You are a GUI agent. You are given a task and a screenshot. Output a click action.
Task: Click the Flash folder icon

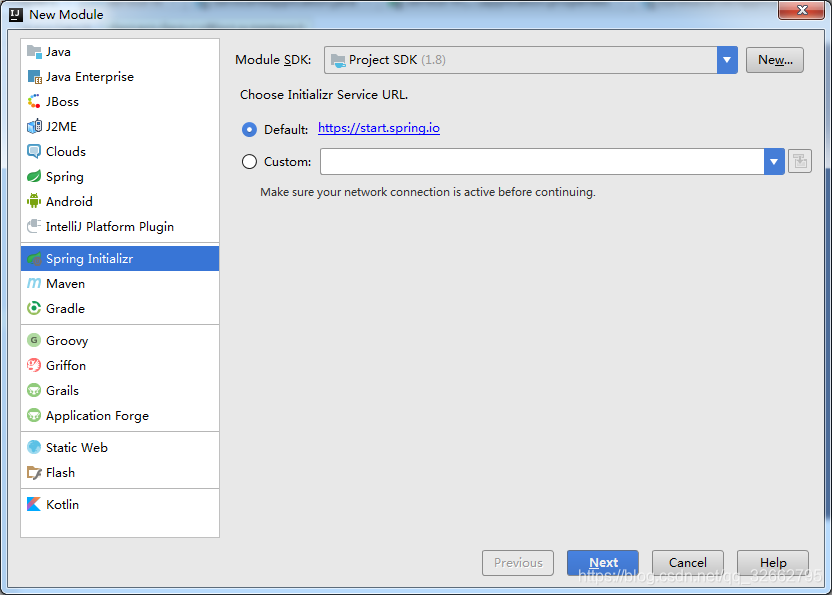(34, 472)
